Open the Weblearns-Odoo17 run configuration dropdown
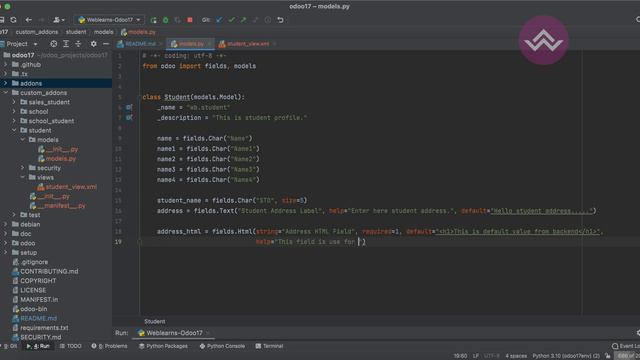640x360 pixels. [x=109, y=20]
